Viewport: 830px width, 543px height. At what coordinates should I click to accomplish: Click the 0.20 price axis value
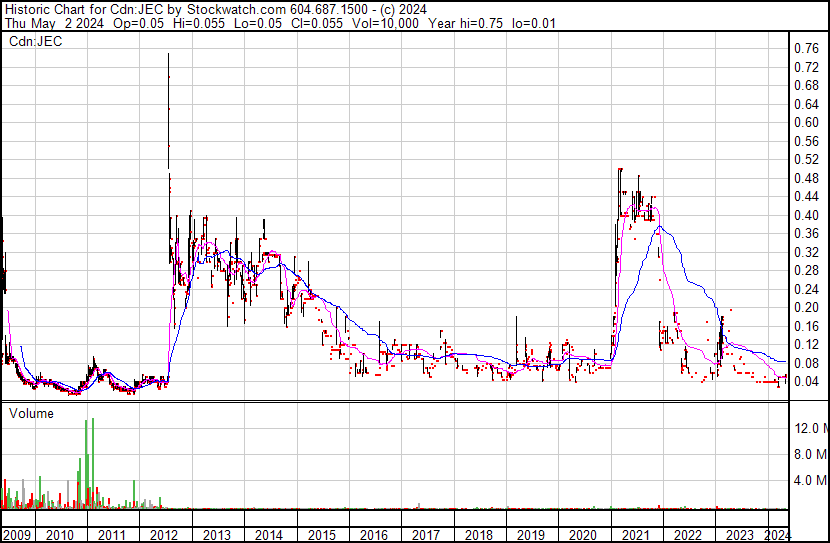806,308
